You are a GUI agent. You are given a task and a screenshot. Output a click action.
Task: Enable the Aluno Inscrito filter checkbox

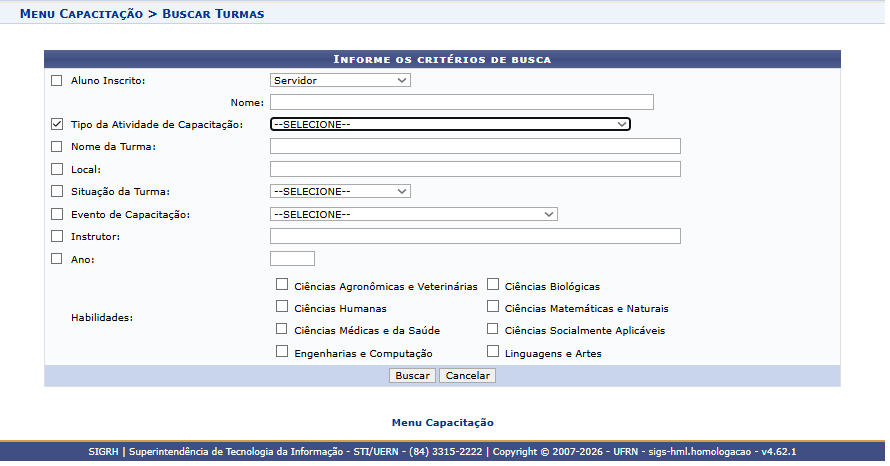(x=57, y=81)
